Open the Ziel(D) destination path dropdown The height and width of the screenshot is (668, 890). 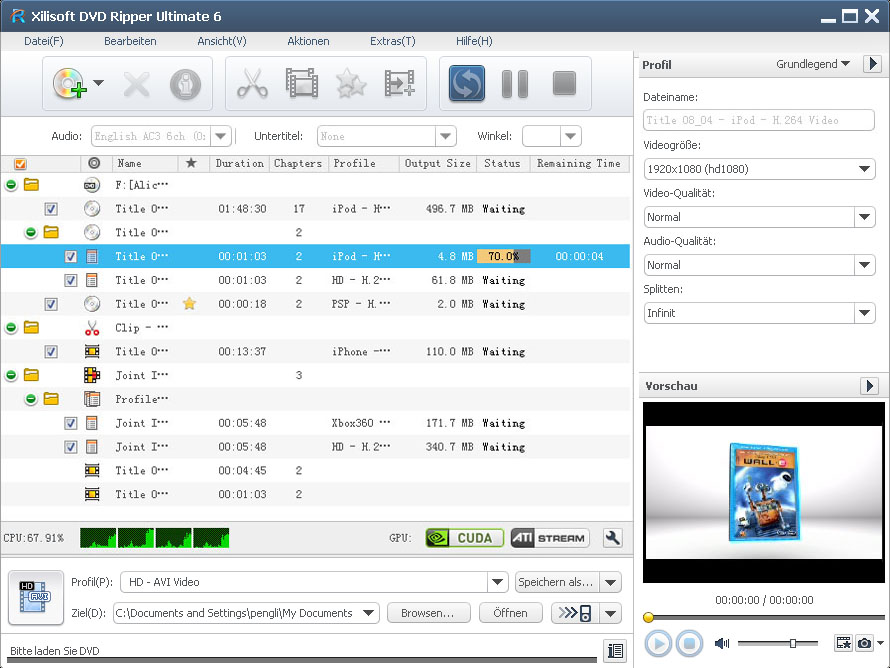pyautogui.click(x=368, y=613)
